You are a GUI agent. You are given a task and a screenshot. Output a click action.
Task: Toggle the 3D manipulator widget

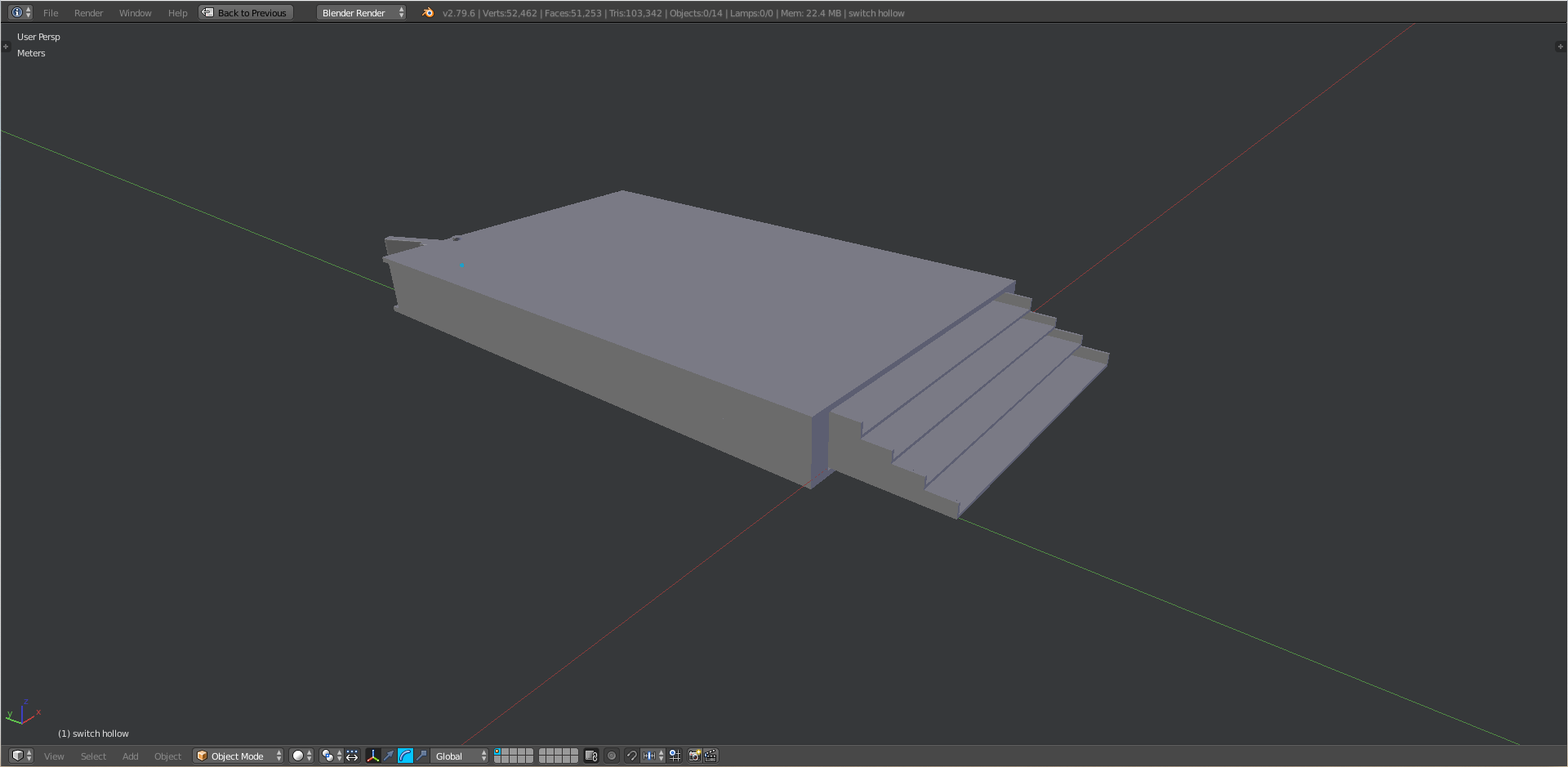click(x=373, y=756)
